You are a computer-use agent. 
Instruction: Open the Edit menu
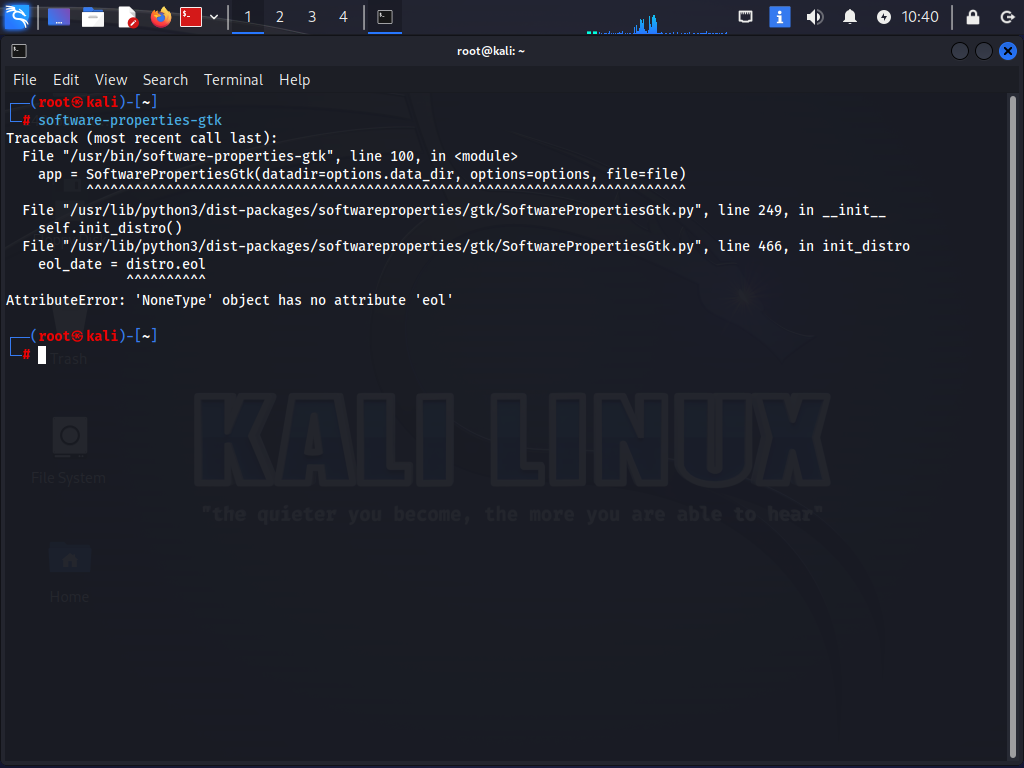pos(66,80)
